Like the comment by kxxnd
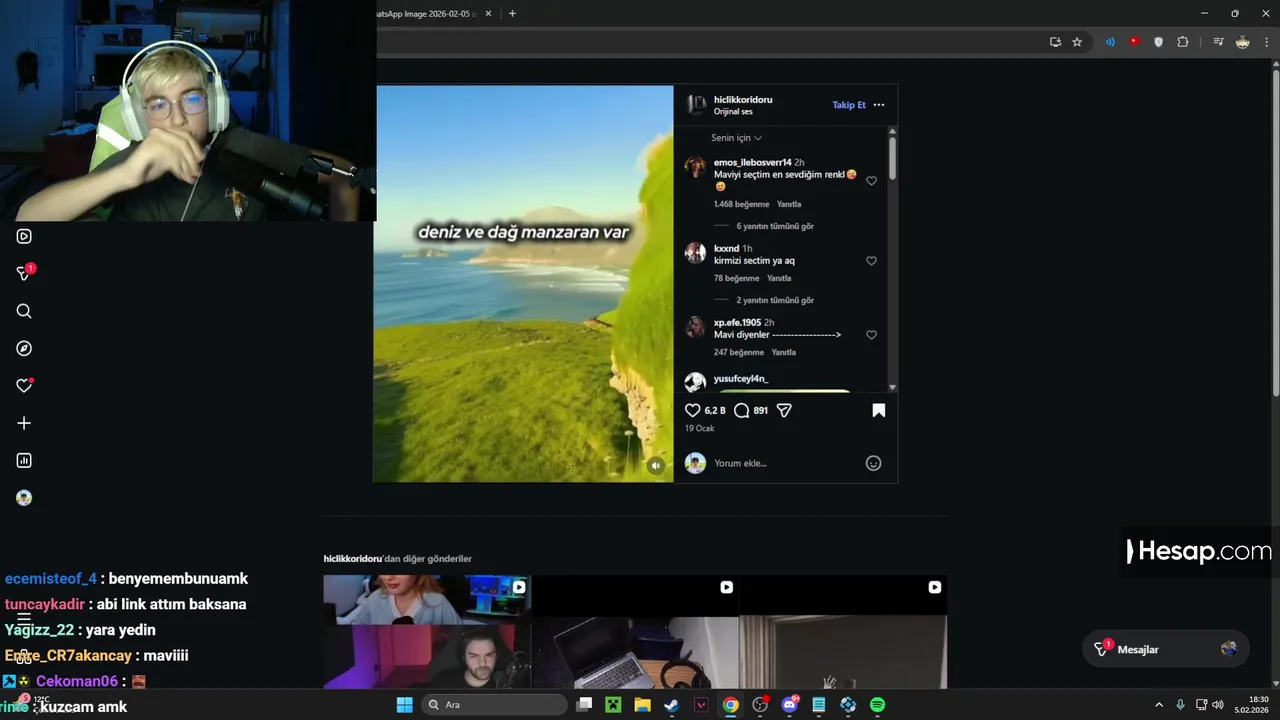The width and height of the screenshot is (1280, 720). [871, 261]
